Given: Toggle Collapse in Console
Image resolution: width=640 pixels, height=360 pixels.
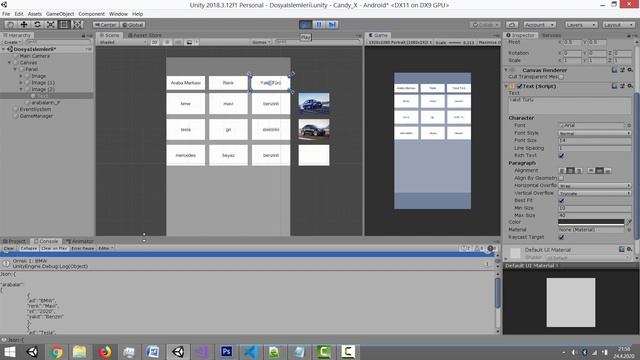Looking at the screenshot, I should pyautogui.click(x=29, y=248).
